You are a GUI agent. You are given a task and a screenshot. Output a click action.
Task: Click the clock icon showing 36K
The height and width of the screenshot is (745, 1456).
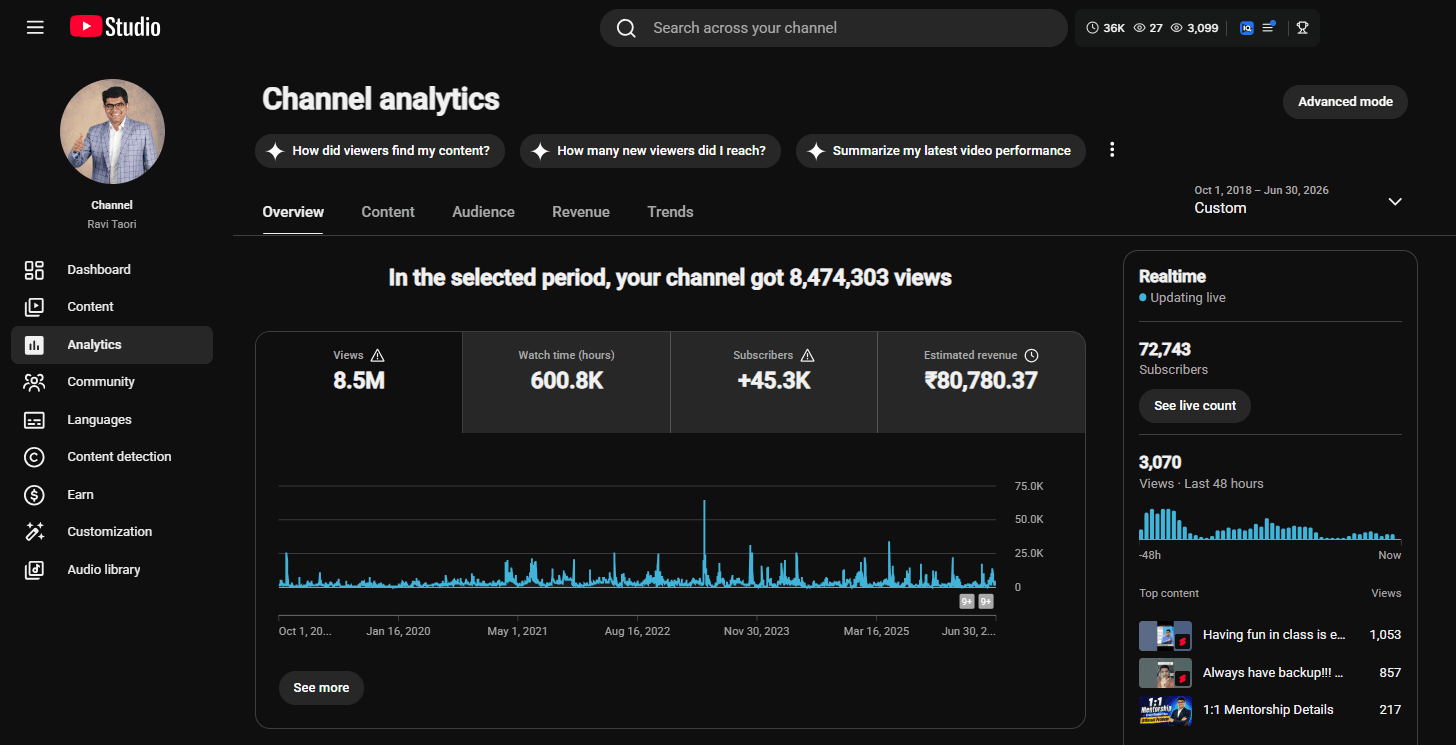point(1092,28)
